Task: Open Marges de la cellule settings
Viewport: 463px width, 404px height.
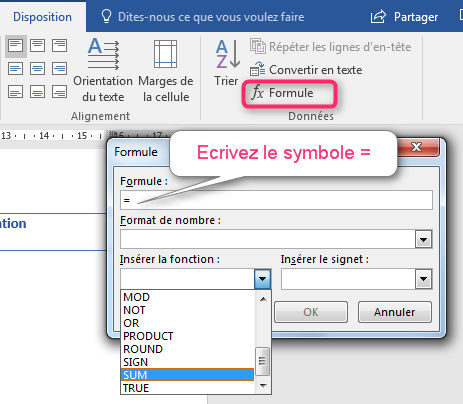Action: [166, 70]
